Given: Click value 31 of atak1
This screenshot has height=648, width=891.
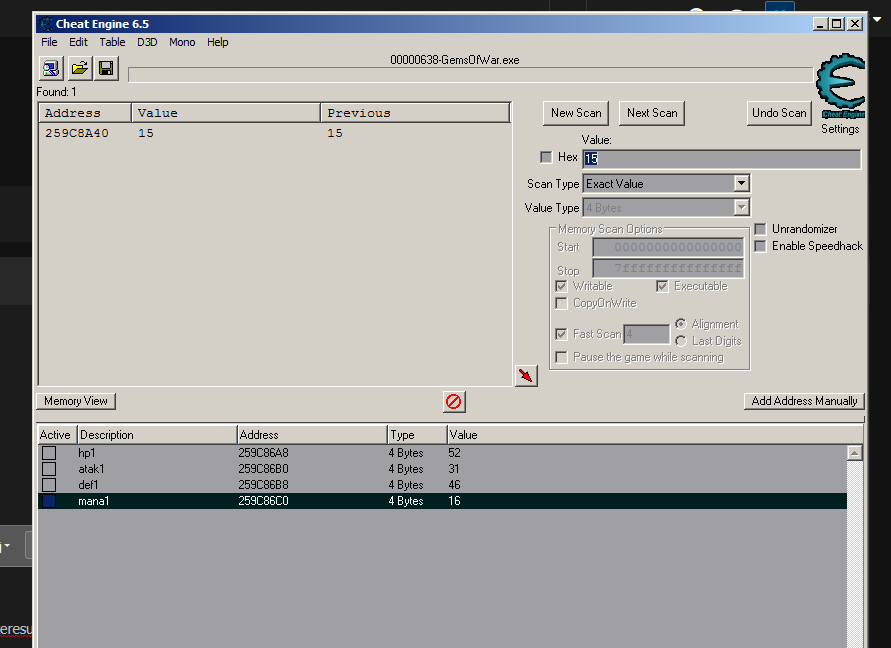Looking at the screenshot, I should click(x=453, y=469).
